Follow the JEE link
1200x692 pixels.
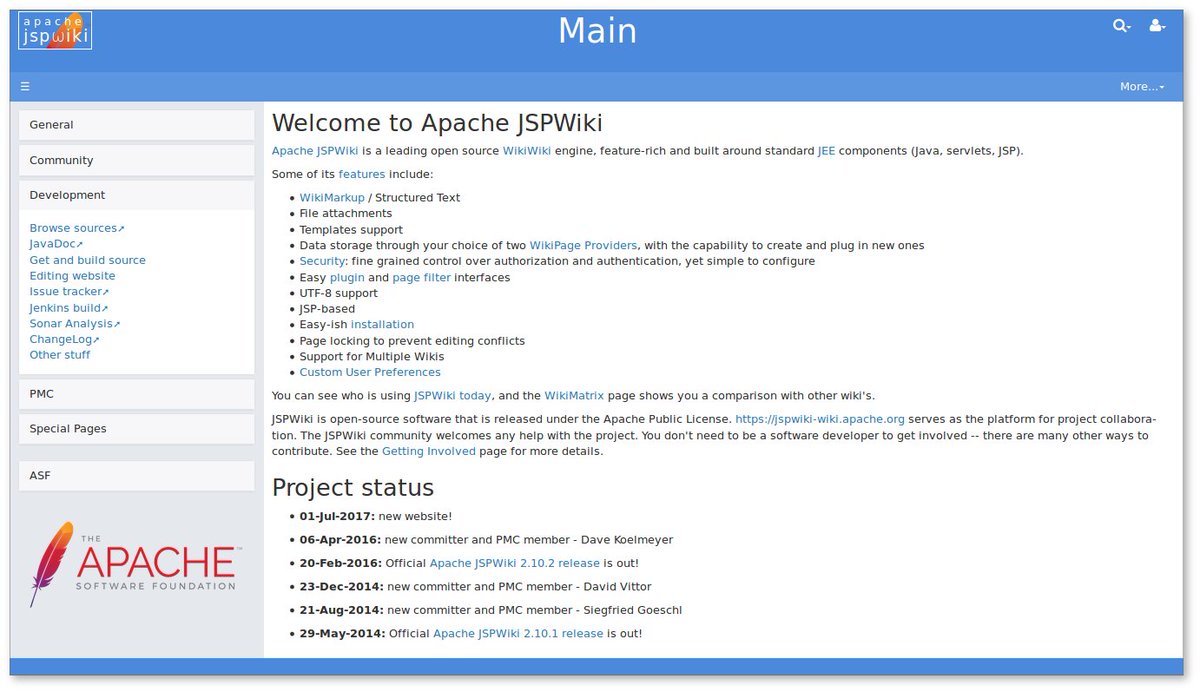point(826,151)
